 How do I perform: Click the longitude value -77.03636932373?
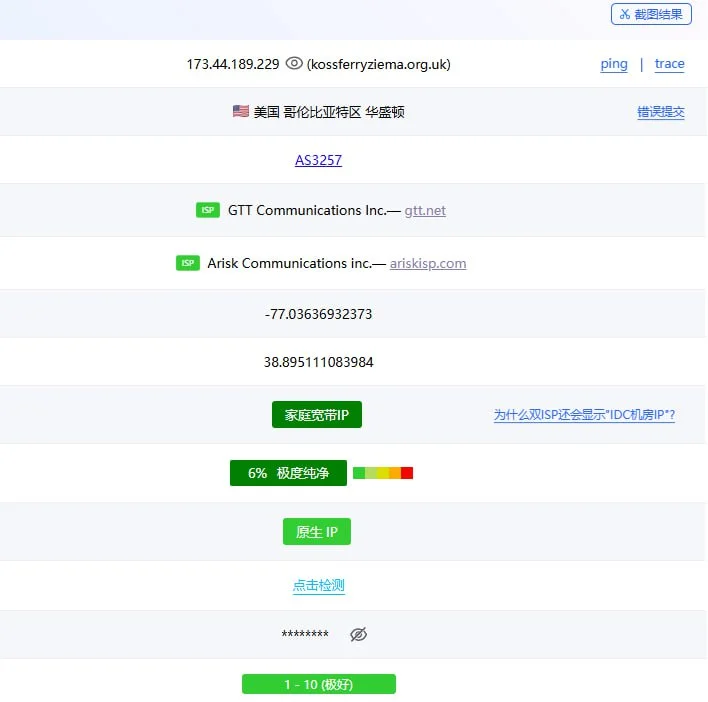[x=318, y=314]
